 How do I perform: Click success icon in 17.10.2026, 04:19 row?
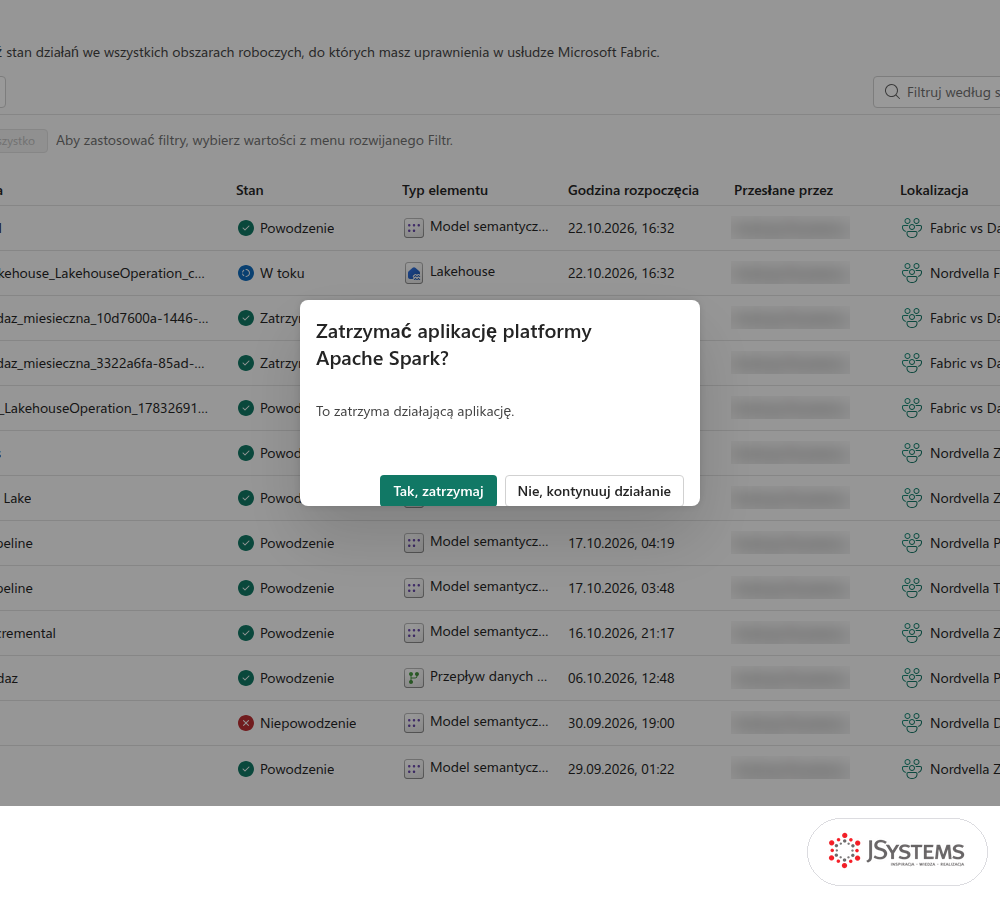(x=246, y=543)
